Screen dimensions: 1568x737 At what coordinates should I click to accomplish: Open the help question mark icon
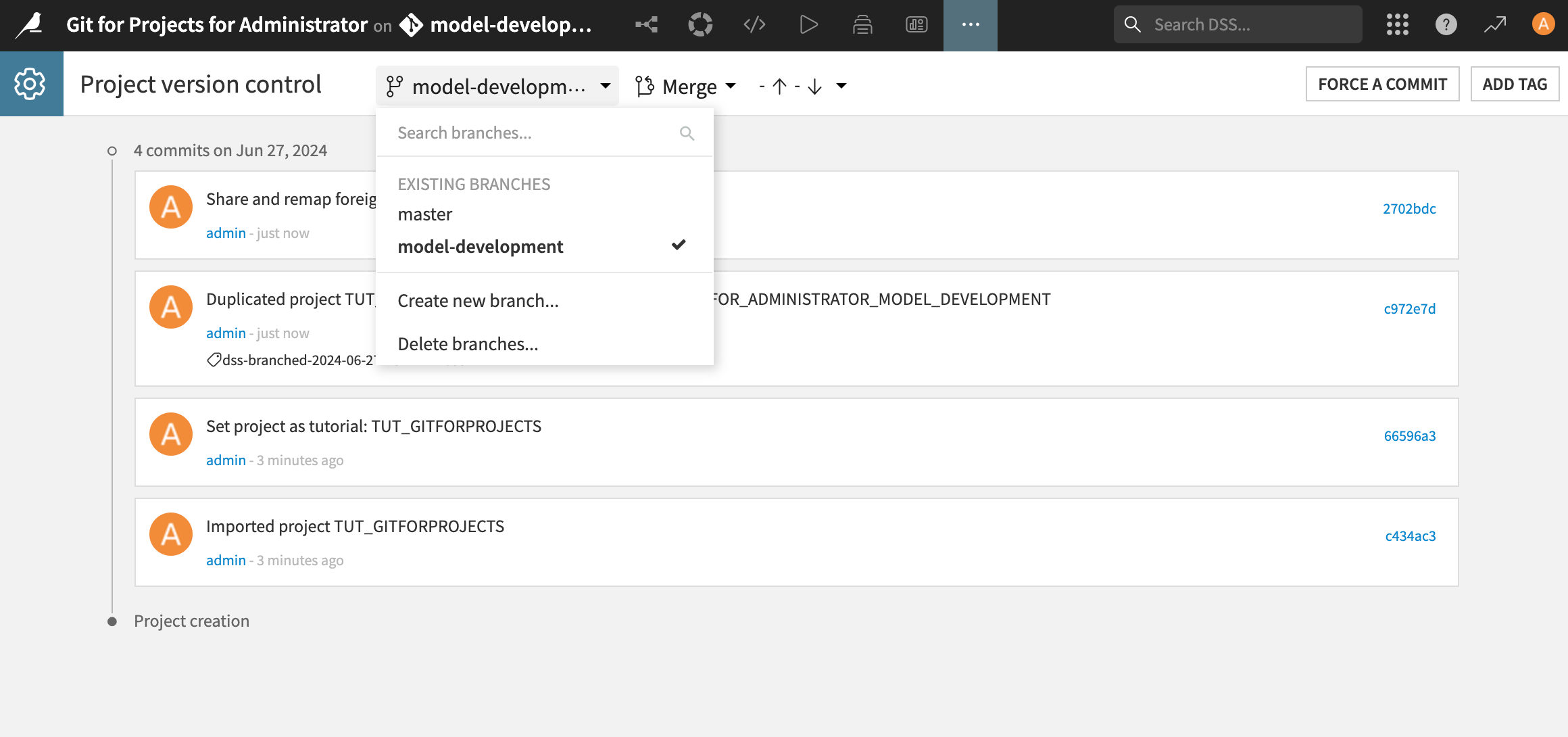click(x=1446, y=24)
